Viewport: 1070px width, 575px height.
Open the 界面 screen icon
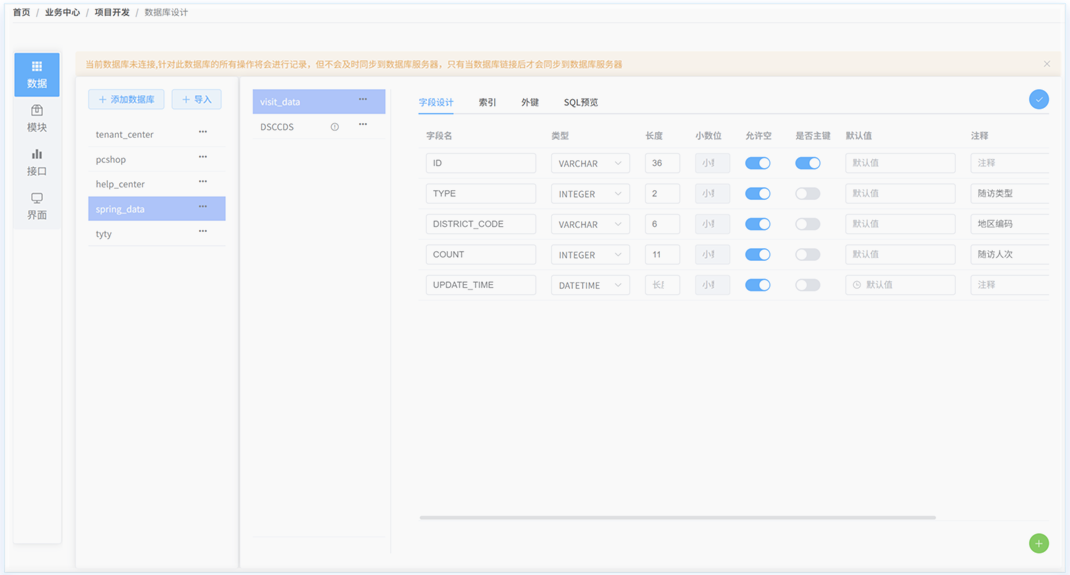pos(37,206)
